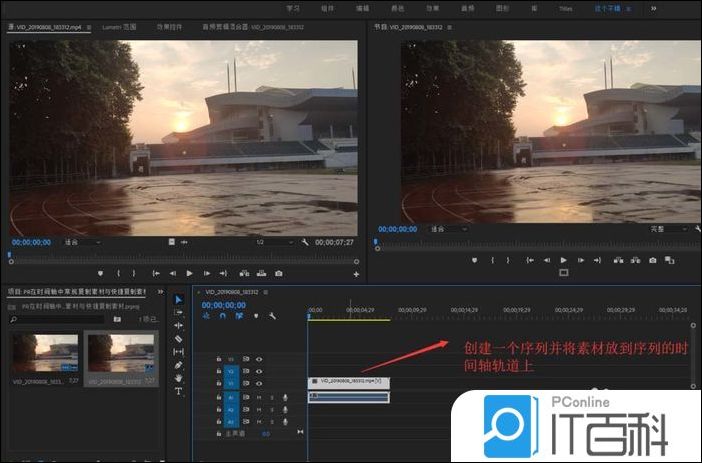Select VID_20190808_183312.mp4 clip on timeline
702x463 pixels.
click(x=348, y=381)
